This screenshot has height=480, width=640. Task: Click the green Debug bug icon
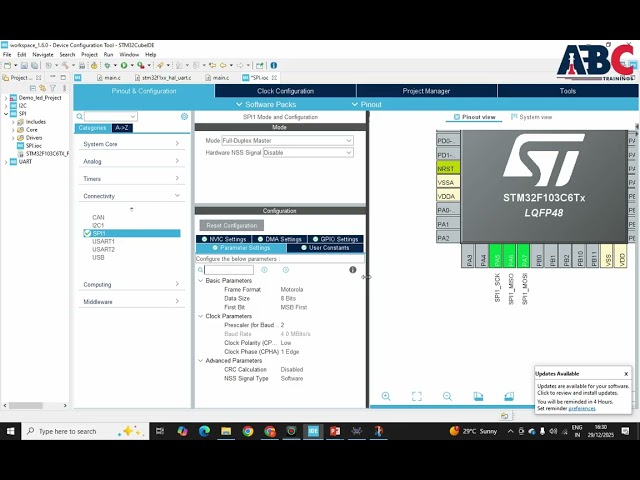click(x=107, y=65)
